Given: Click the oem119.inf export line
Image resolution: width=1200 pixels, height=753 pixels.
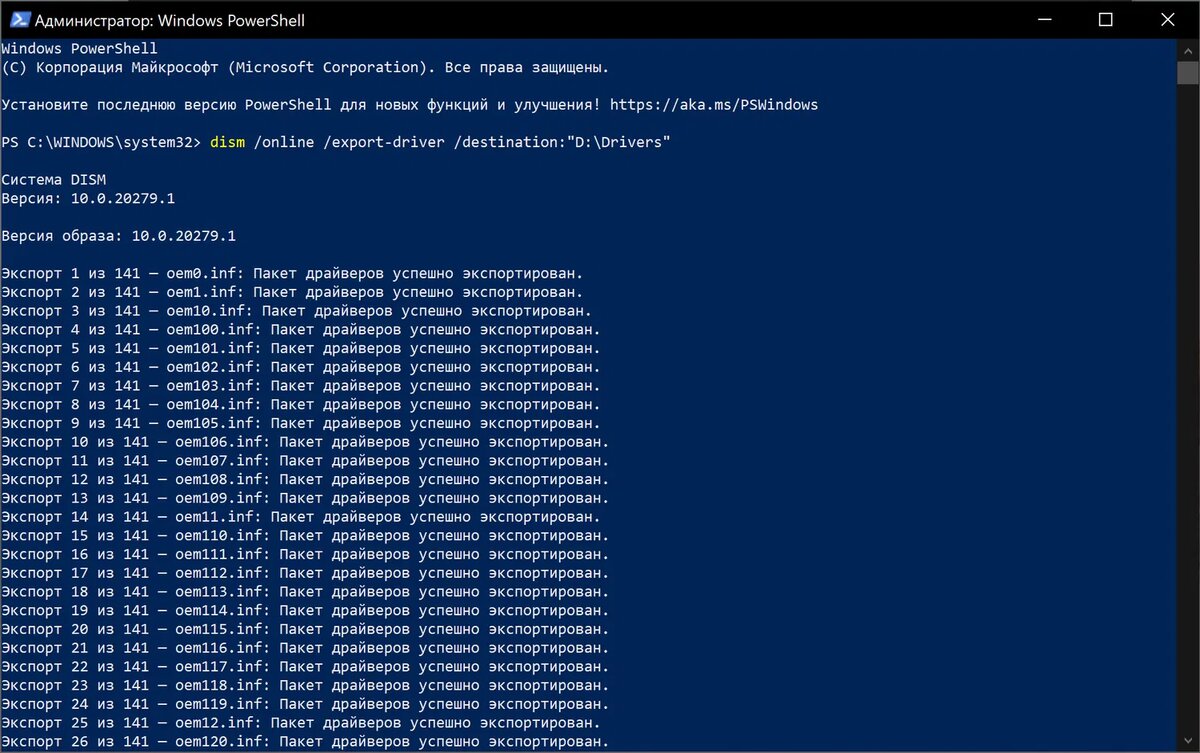Looking at the screenshot, I should [x=305, y=704].
